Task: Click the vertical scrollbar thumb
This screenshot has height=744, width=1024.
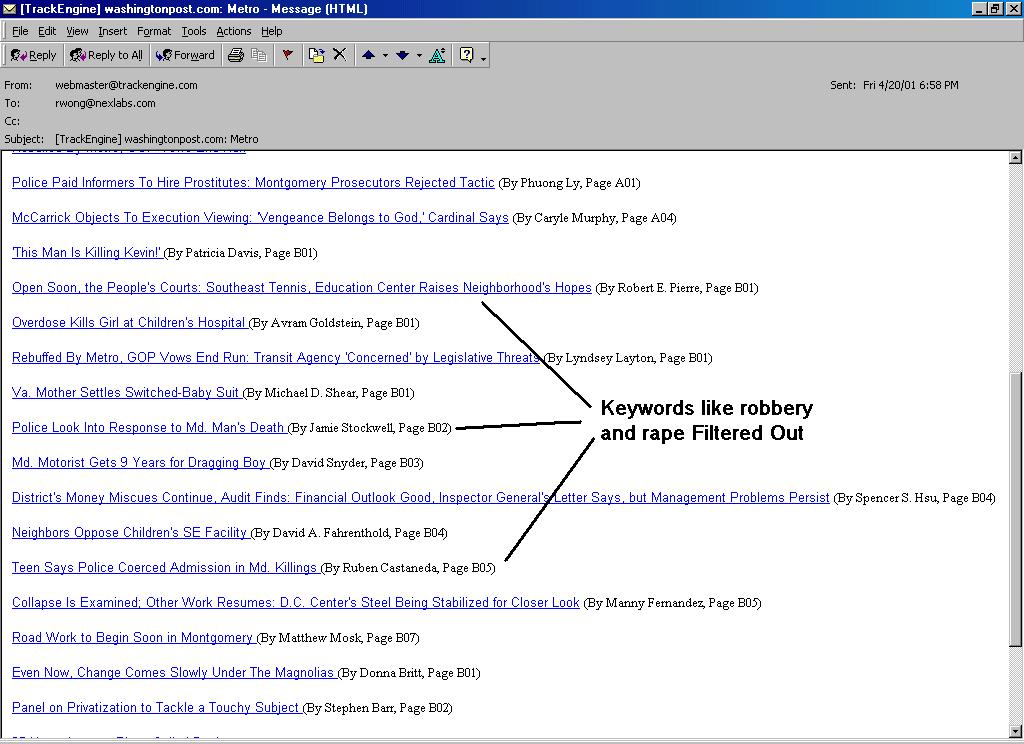Action: tap(1016, 508)
